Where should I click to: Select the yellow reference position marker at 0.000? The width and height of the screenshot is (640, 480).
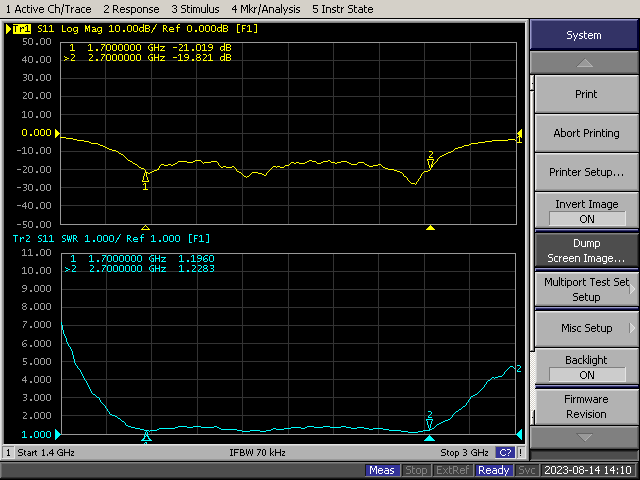pos(57,133)
